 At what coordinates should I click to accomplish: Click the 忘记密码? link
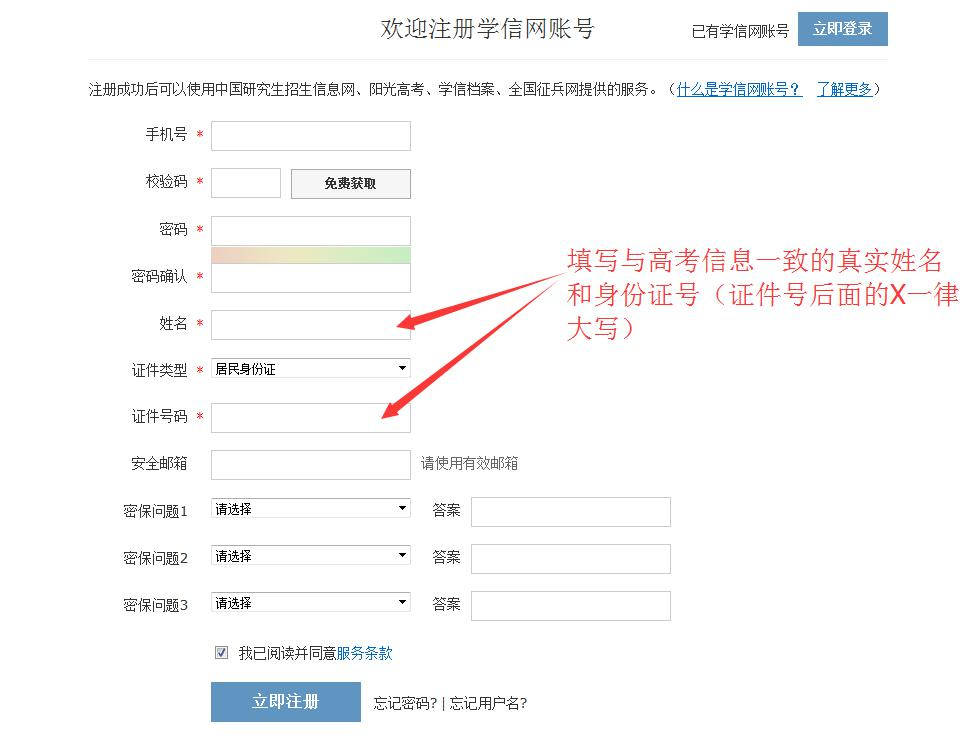[x=405, y=703]
